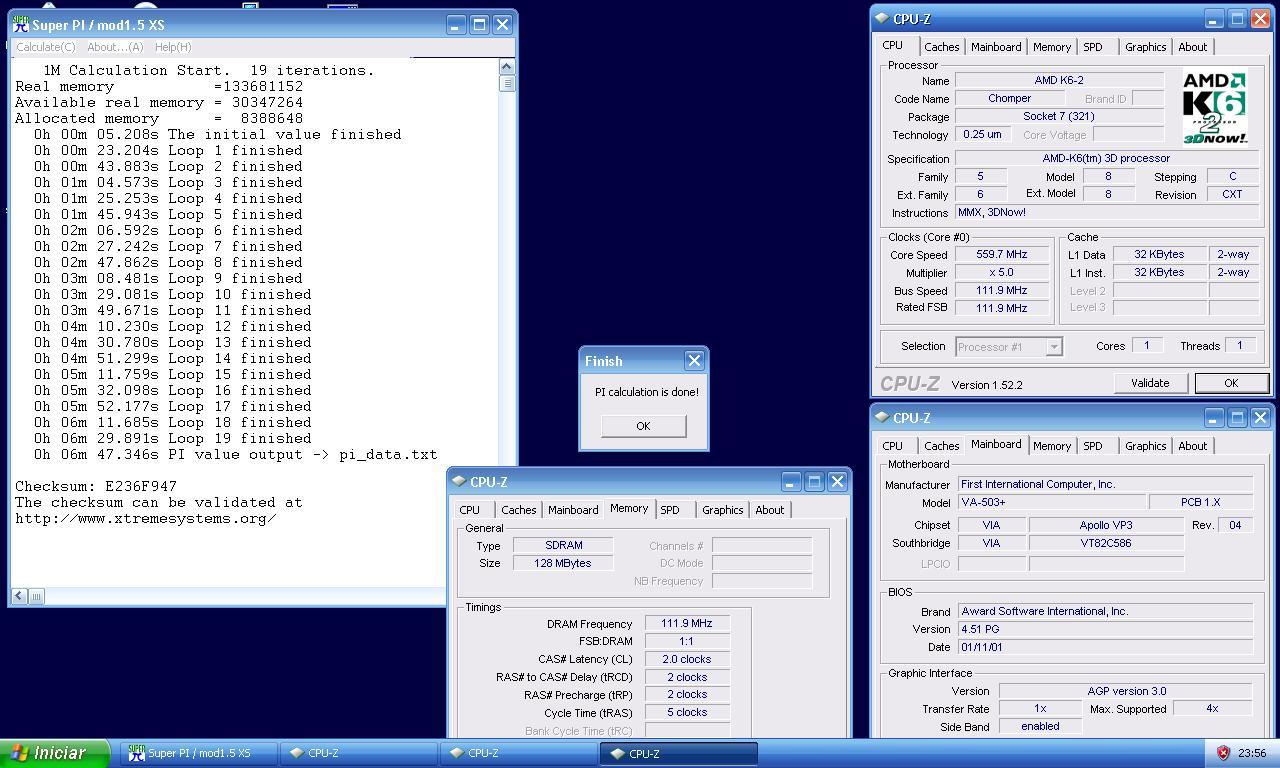Viewport: 1280px width, 768px height.
Task: Click the 23:56 system clock
Action: (x=1251, y=753)
